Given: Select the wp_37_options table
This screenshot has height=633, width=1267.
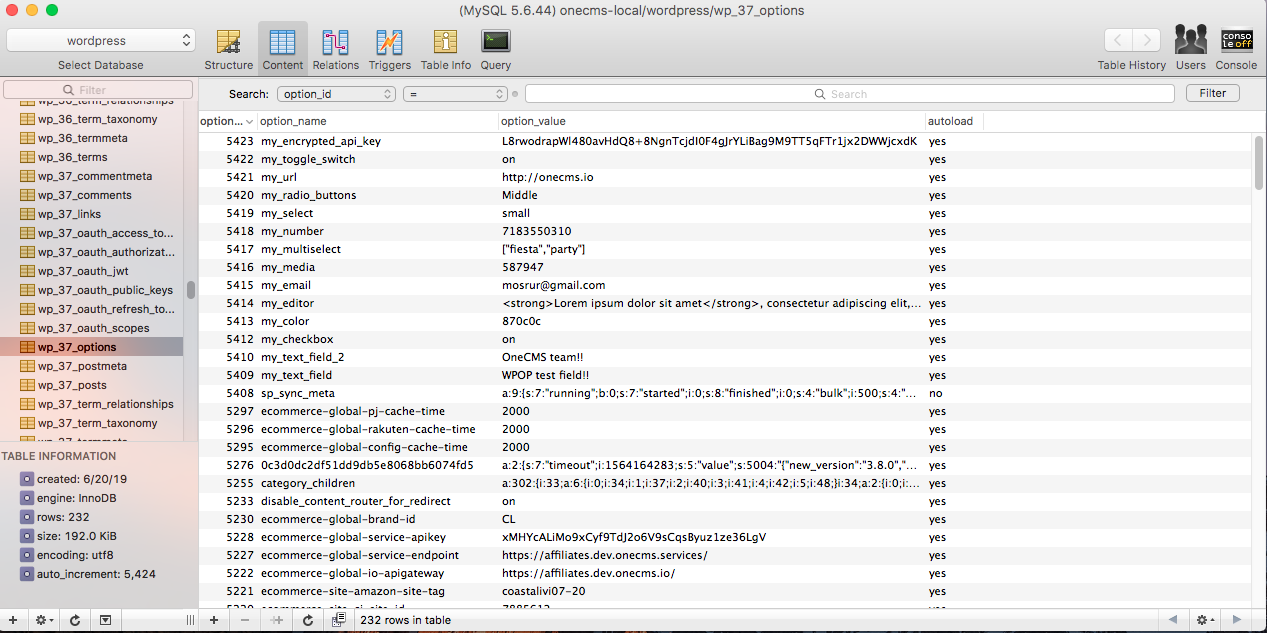Looking at the screenshot, I should [x=91, y=347].
